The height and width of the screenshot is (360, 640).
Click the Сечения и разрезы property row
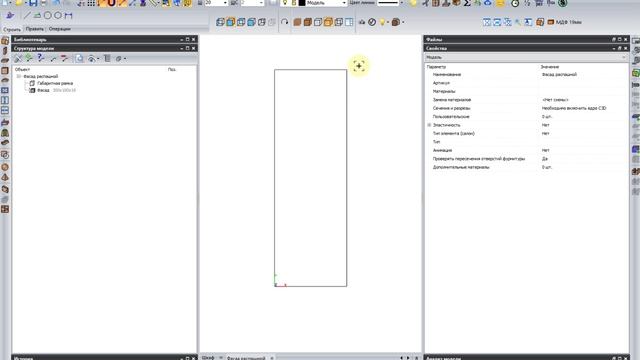pyautogui.click(x=526, y=108)
